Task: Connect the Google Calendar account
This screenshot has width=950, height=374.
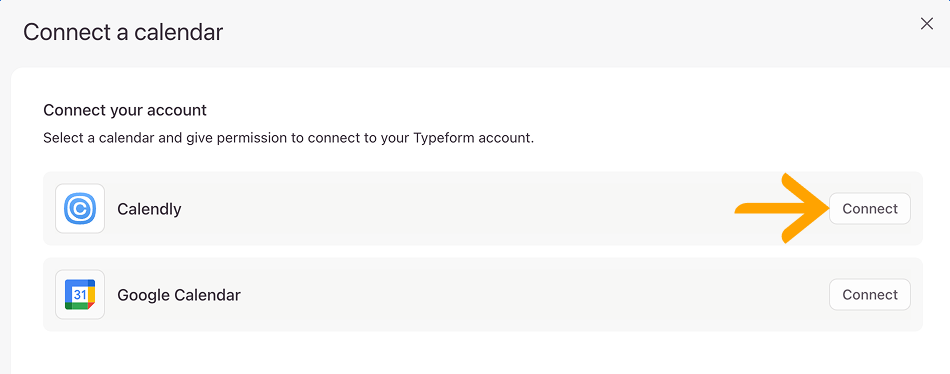Action: (x=869, y=295)
